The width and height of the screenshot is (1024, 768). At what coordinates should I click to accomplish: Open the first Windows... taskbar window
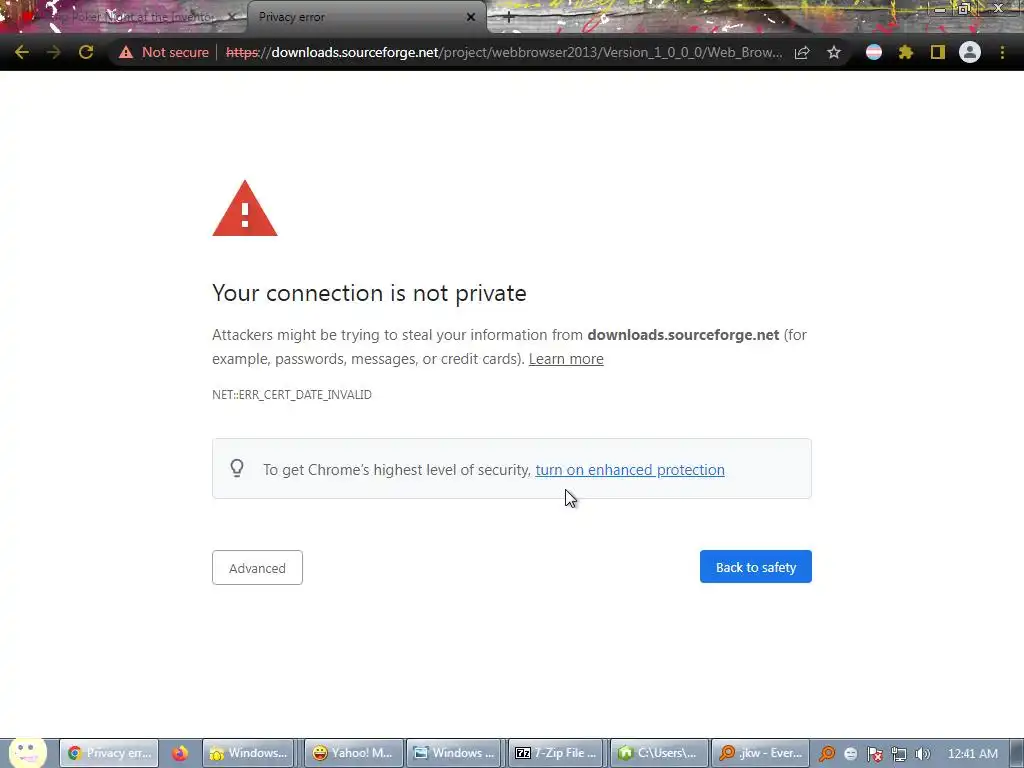coord(248,753)
